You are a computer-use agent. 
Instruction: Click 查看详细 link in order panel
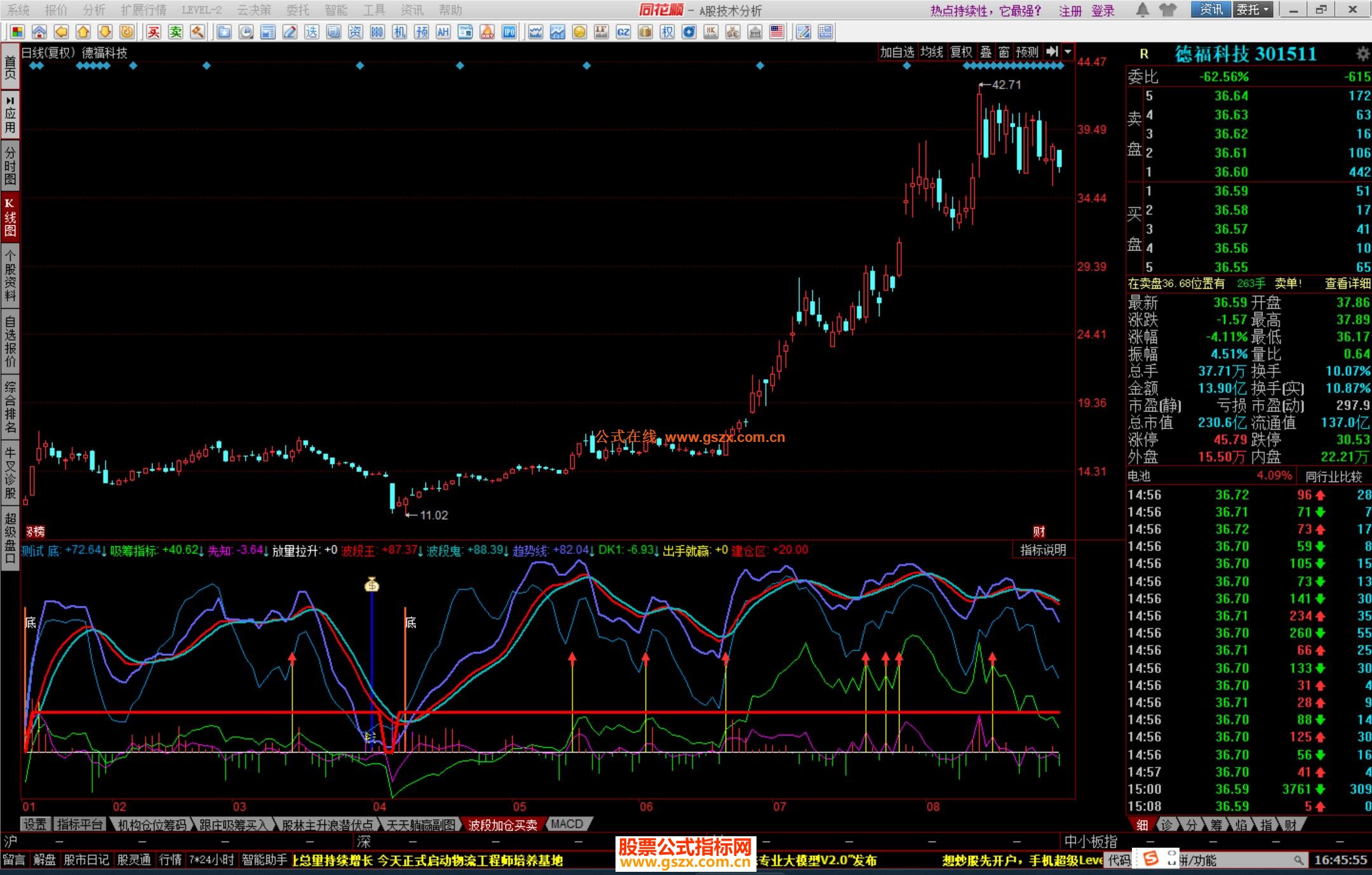point(1347,284)
